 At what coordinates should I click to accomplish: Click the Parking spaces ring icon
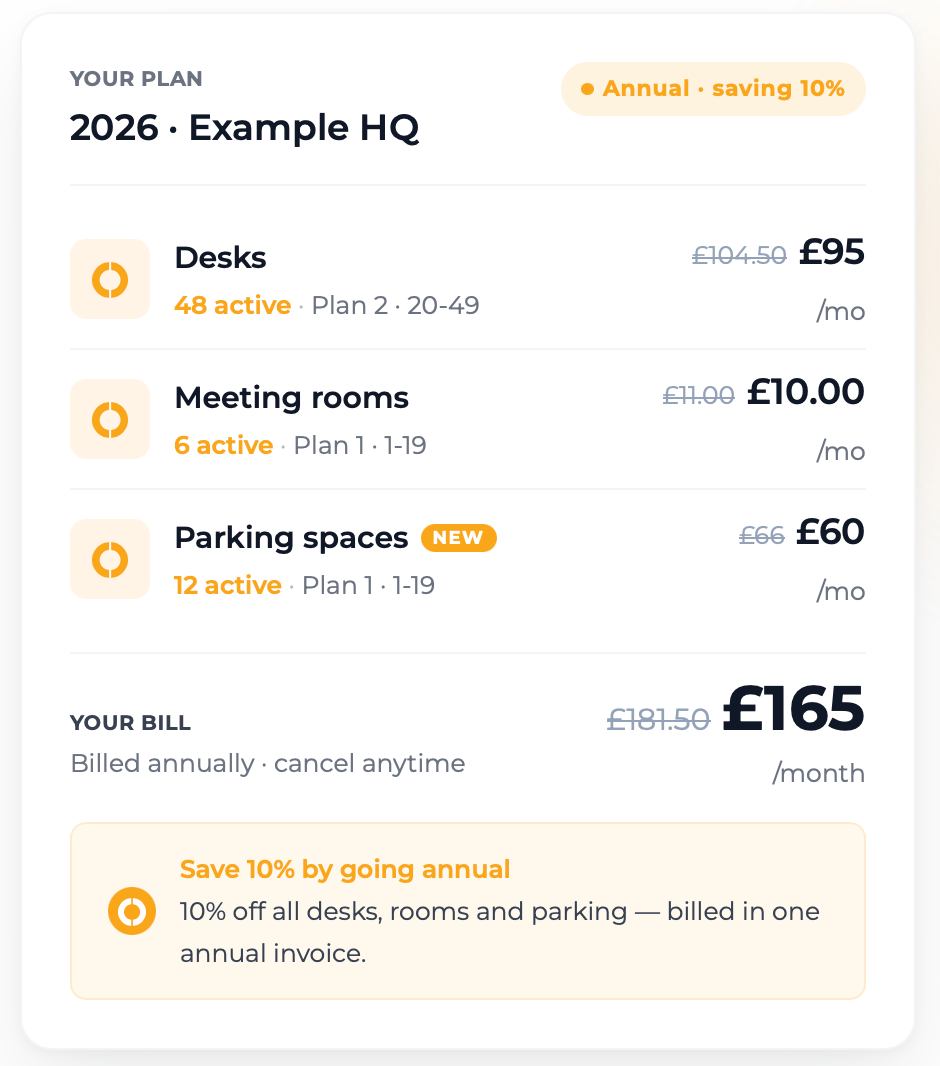[110, 560]
